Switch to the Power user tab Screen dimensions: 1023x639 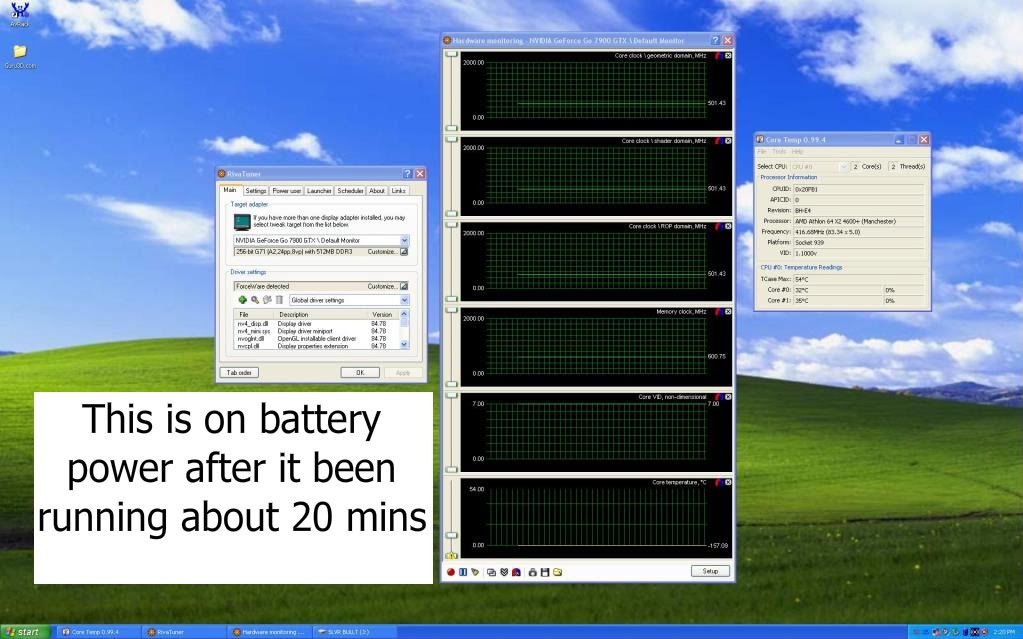(x=286, y=191)
